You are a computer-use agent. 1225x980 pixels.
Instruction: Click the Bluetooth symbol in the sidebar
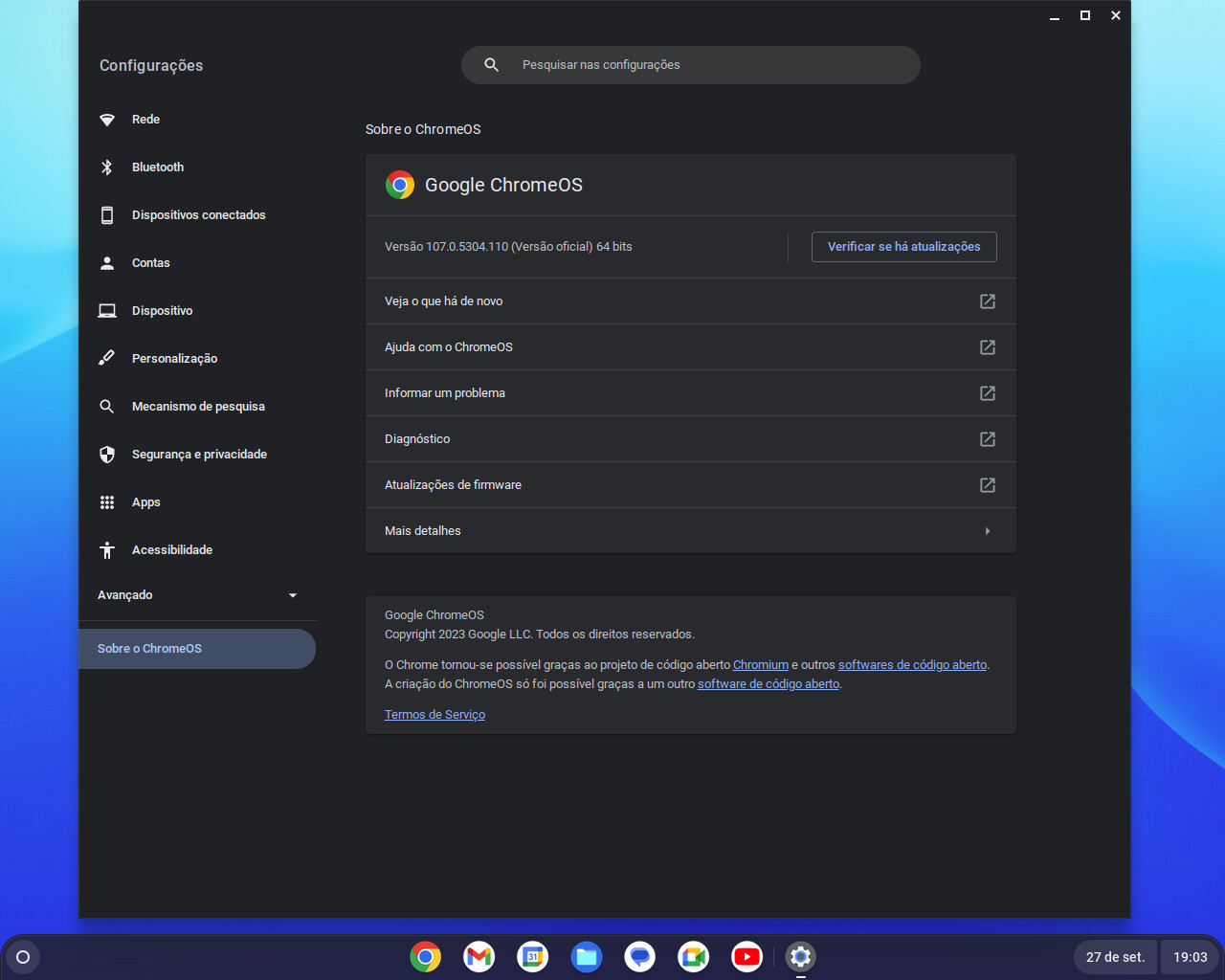pos(107,167)
